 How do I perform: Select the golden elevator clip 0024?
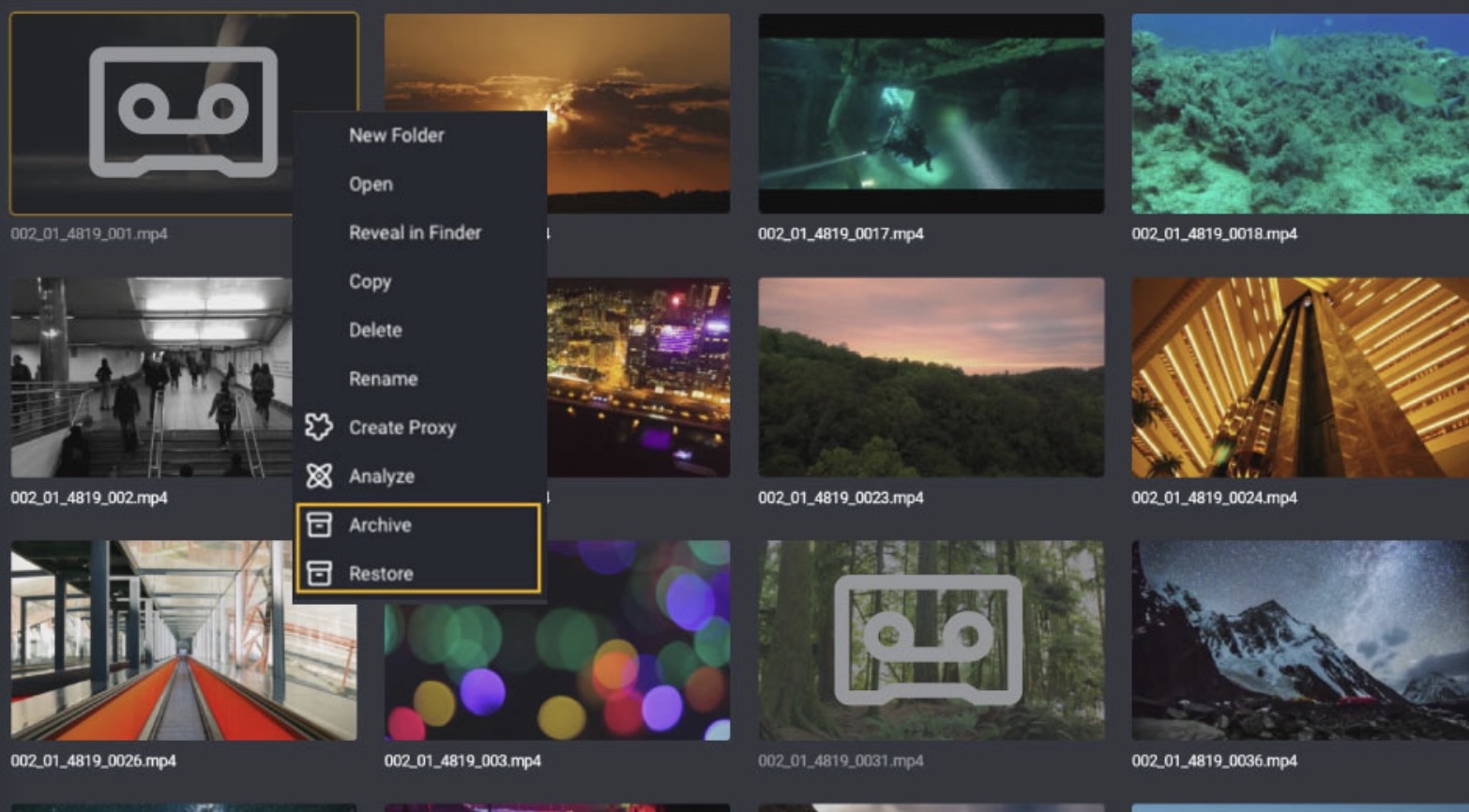[x=1299, y=377]
